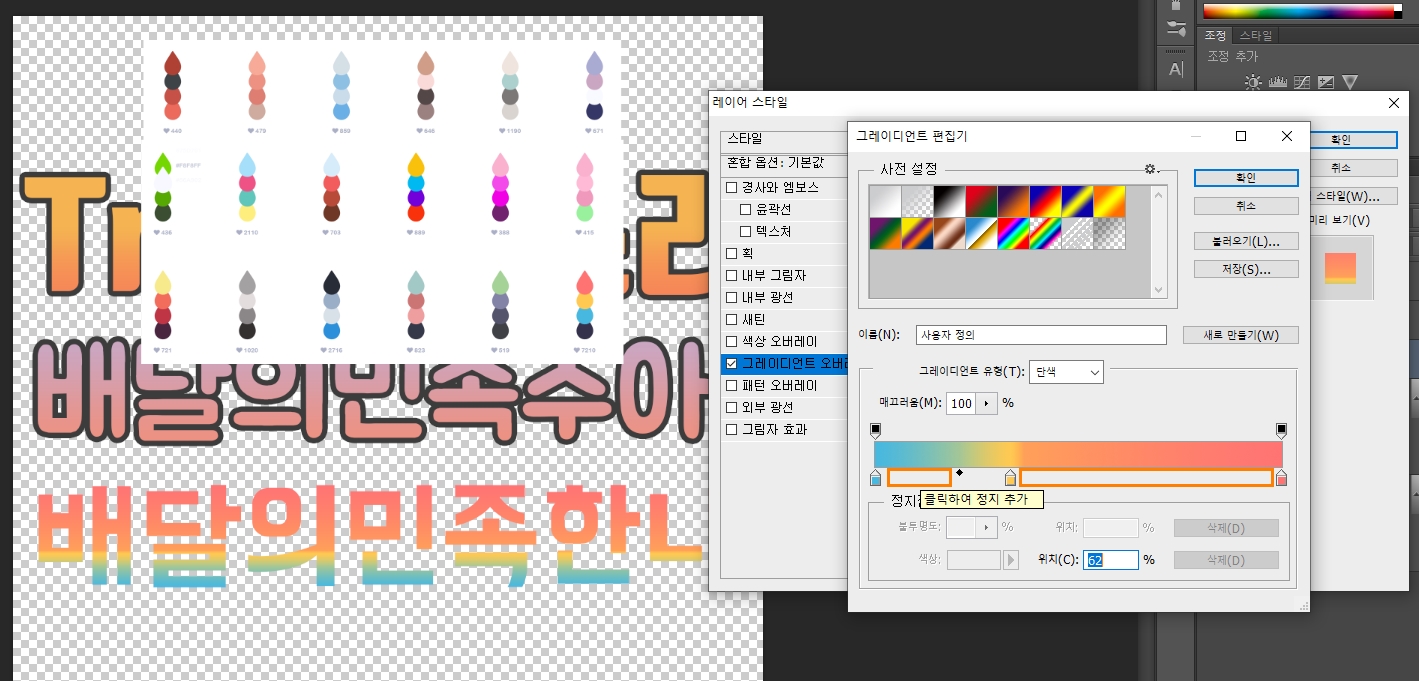This screenshot has width=1419, height=681.
Task: Click 새로 만들기(W) button
Action: coord(1241,335)
